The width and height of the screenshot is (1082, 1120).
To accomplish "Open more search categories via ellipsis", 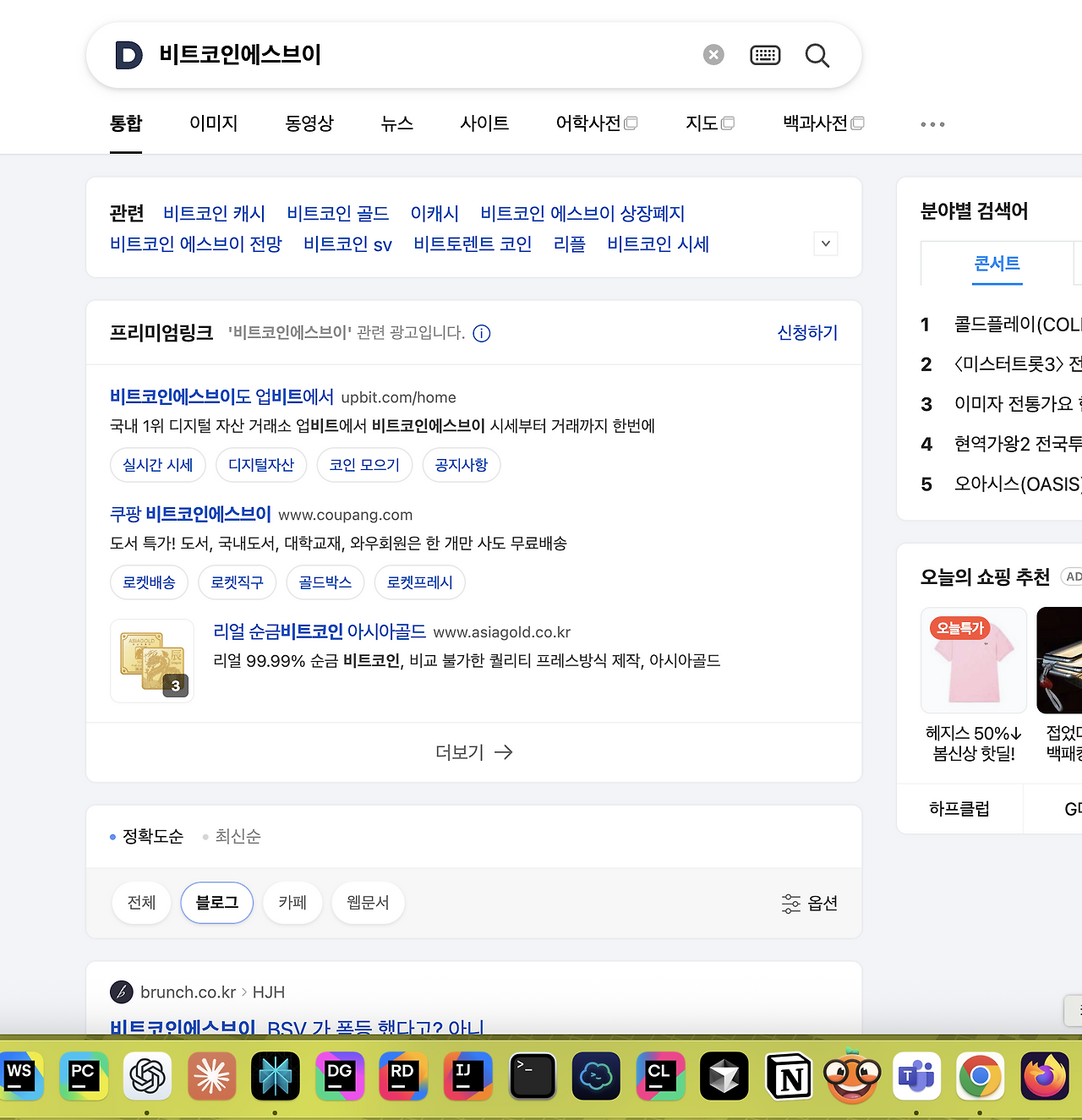I will click(932, 123).
